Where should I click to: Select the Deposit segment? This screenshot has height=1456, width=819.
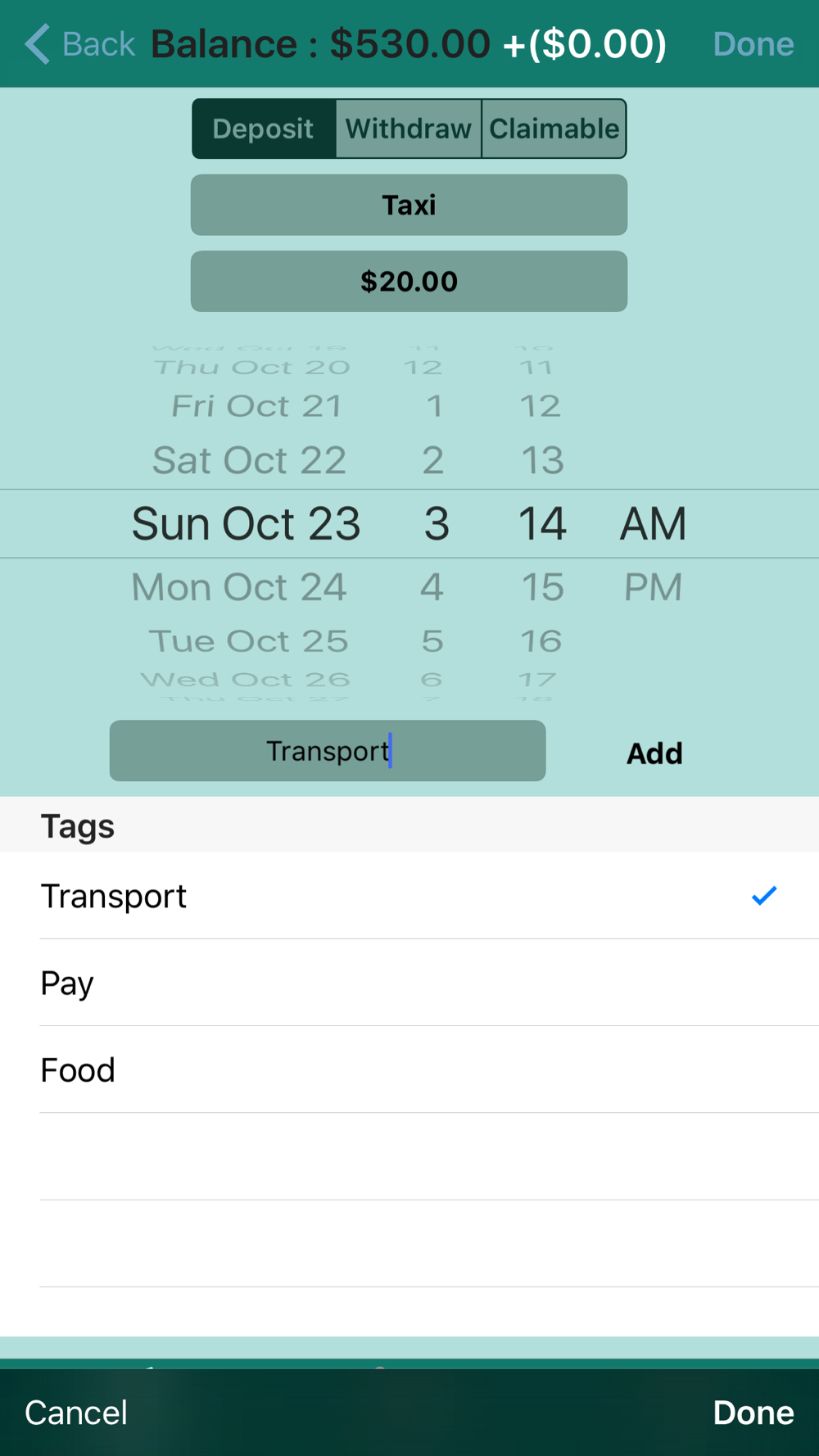pyautogui.click(x=263, y=129)
